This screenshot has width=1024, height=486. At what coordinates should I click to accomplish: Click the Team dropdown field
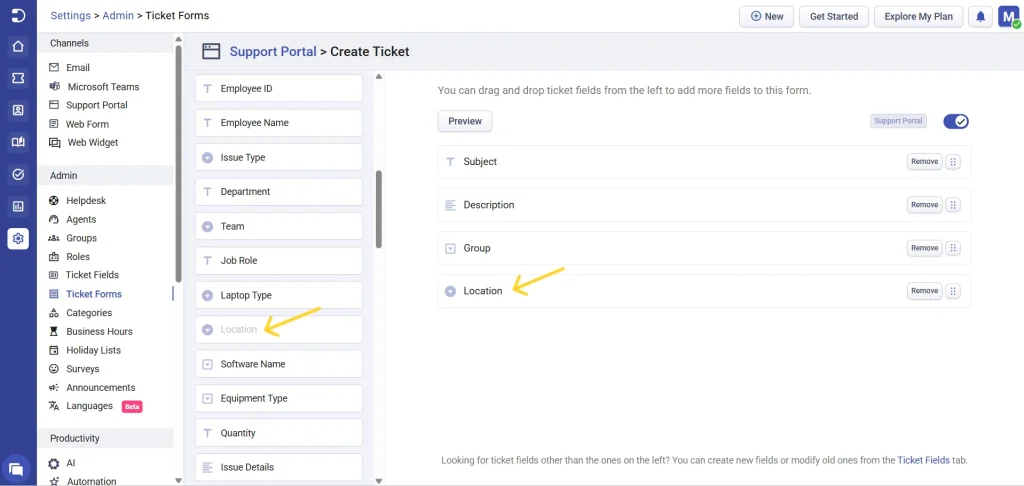[278, 227]
